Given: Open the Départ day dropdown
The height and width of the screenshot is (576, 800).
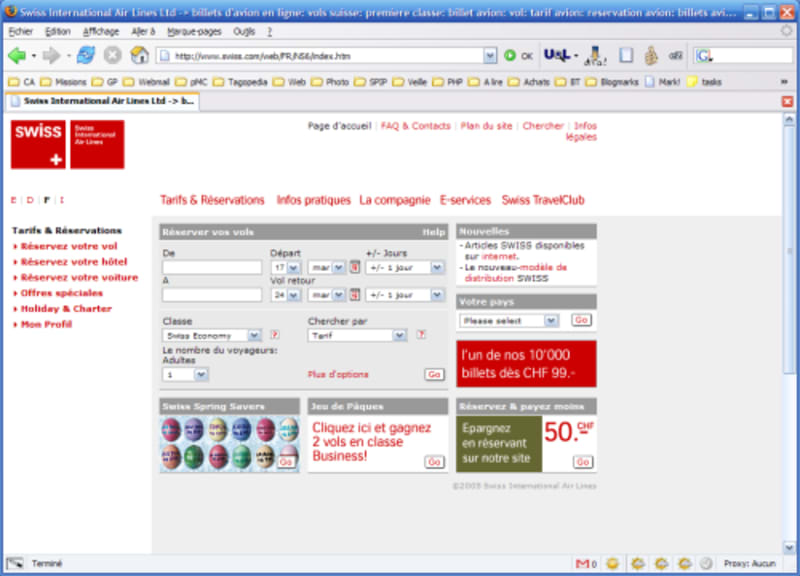Looking at the screenshot, I should tap(286, 267).
